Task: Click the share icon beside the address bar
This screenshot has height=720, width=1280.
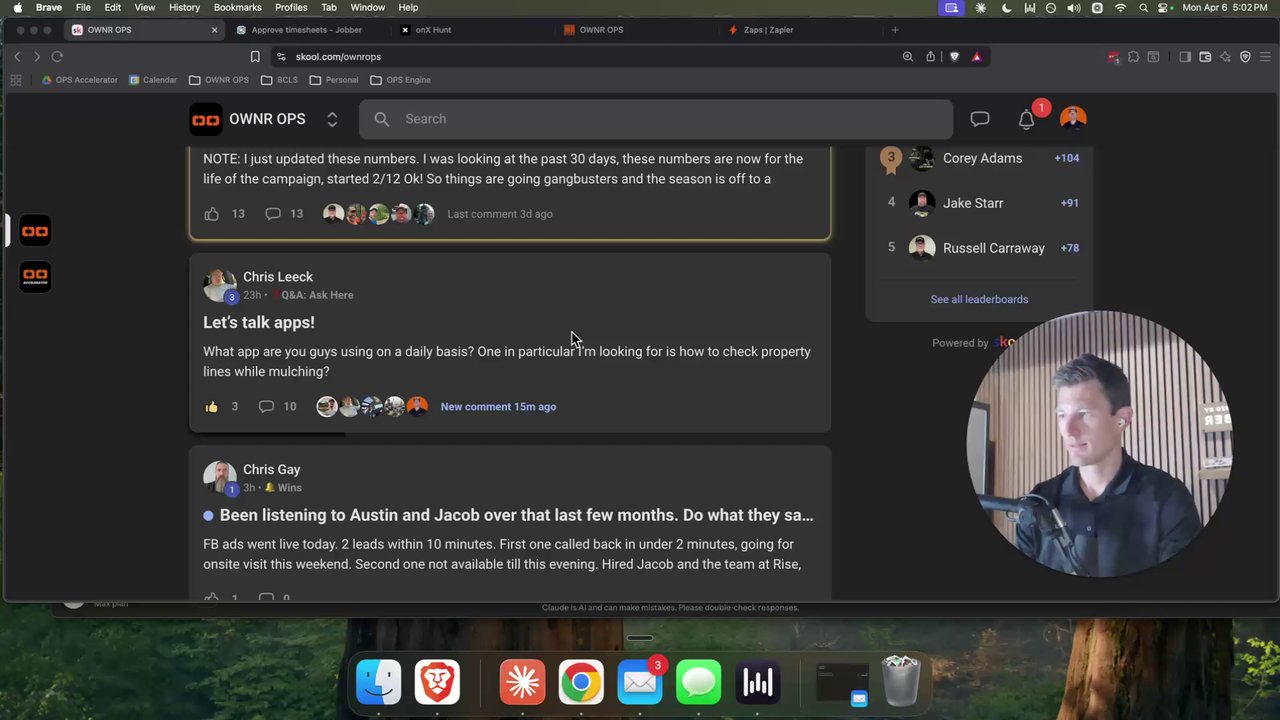Action: pyautogui.click(x=929, y=56)
